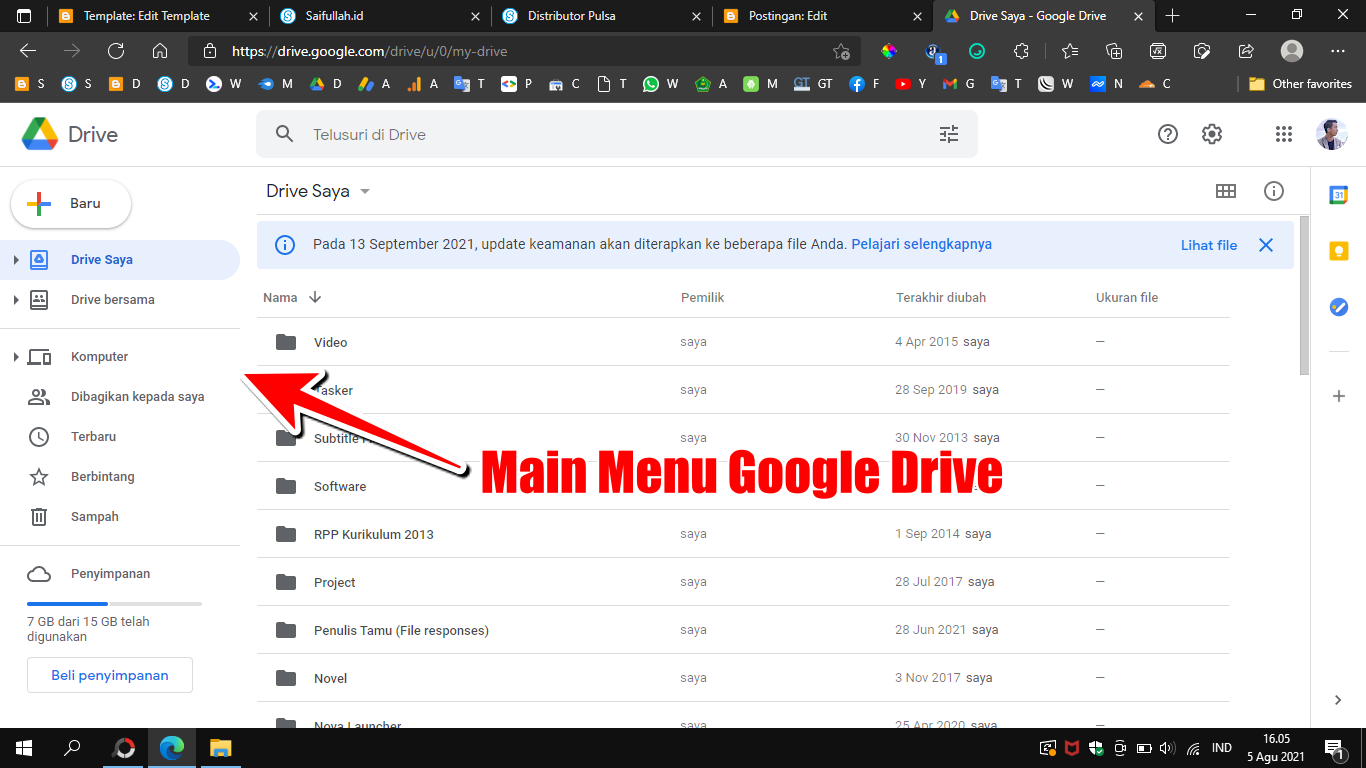1366x768 pixels.
Task: Expand the Drive bersama tree arrow
Action: 16,300
